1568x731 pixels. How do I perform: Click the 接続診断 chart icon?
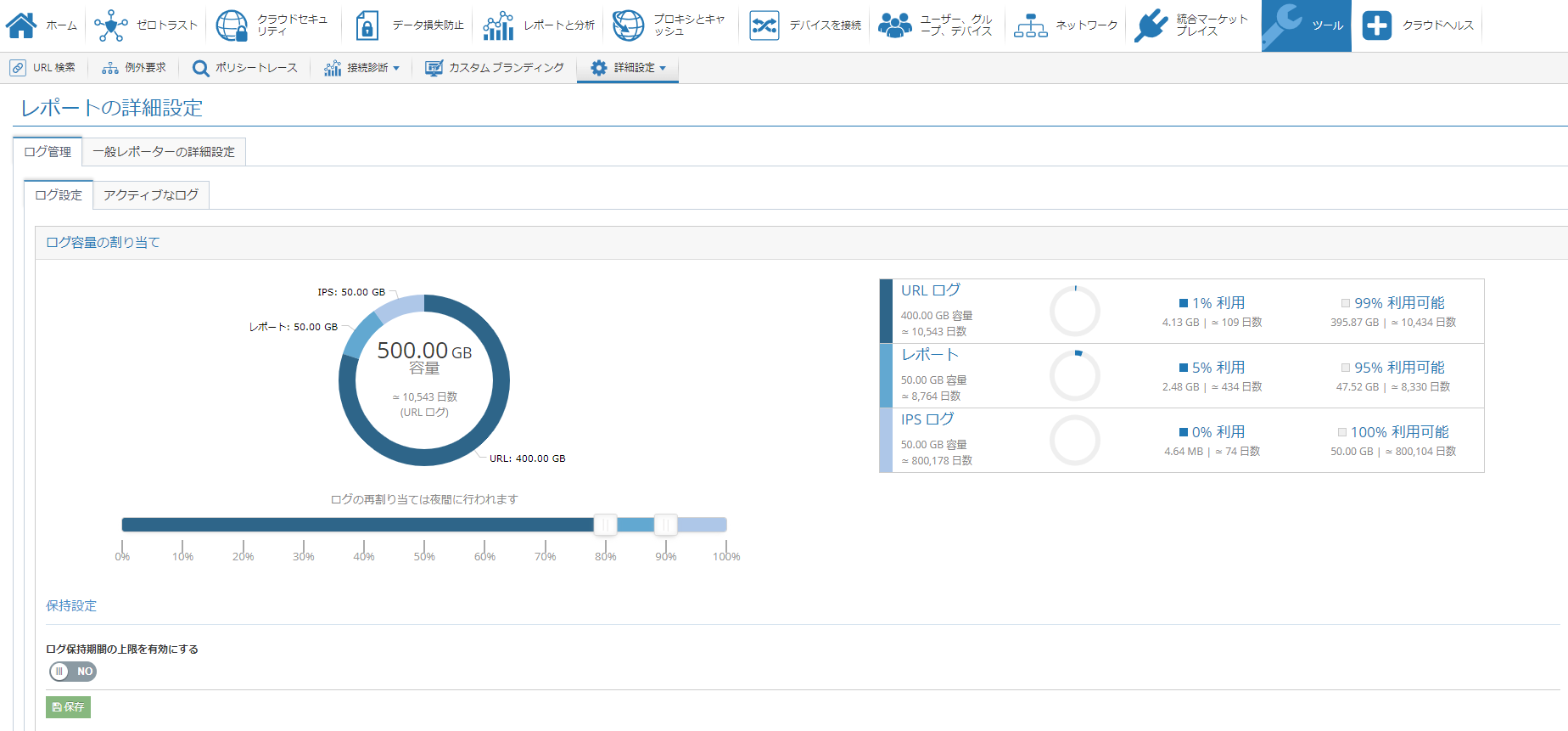(x=333, y=68)
